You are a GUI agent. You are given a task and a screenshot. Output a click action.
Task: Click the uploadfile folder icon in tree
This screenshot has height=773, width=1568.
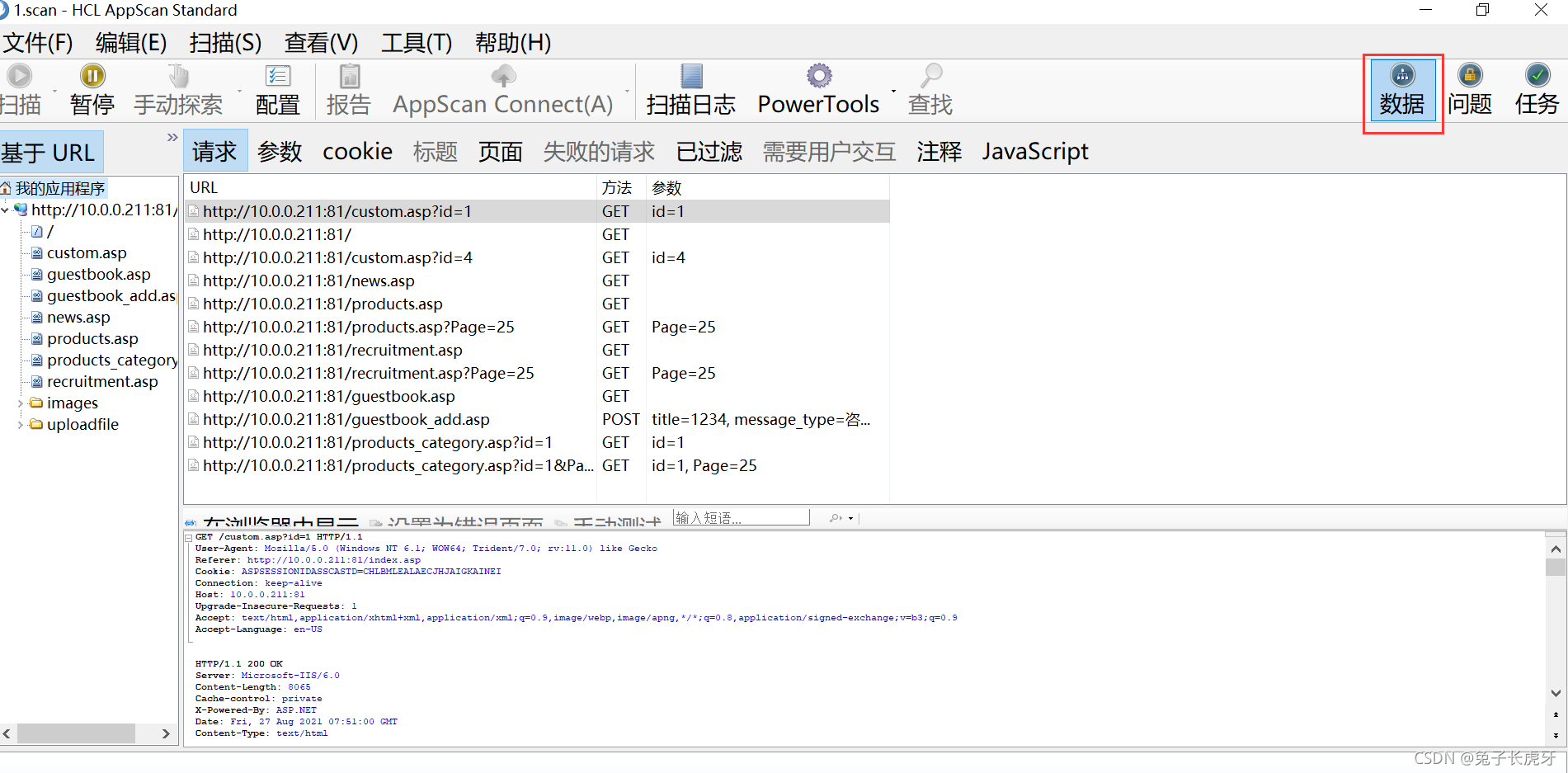click(x=36, y=424)
